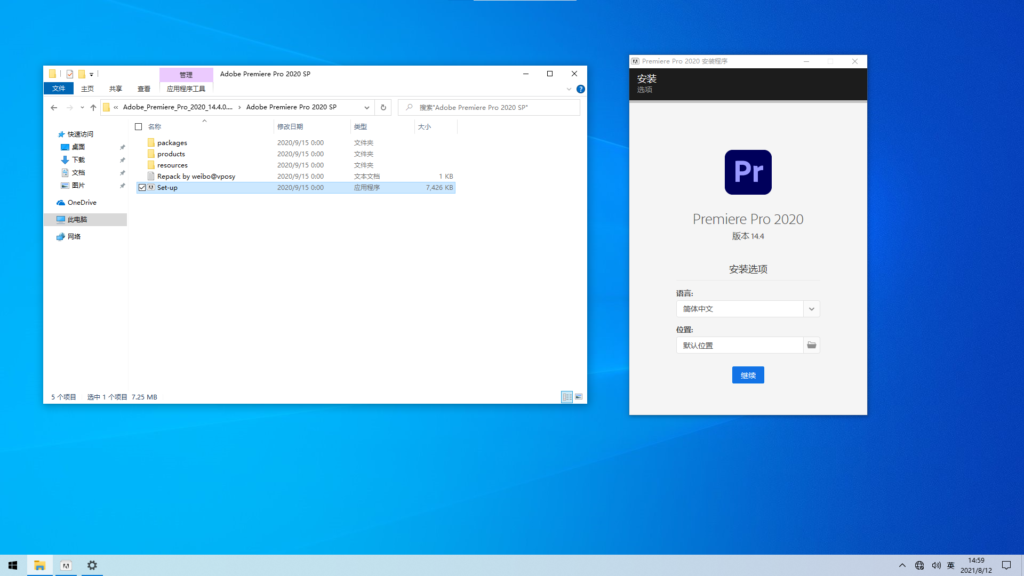
Task: Open the network globe icon in system tray
Action: [x=920, y=566]
